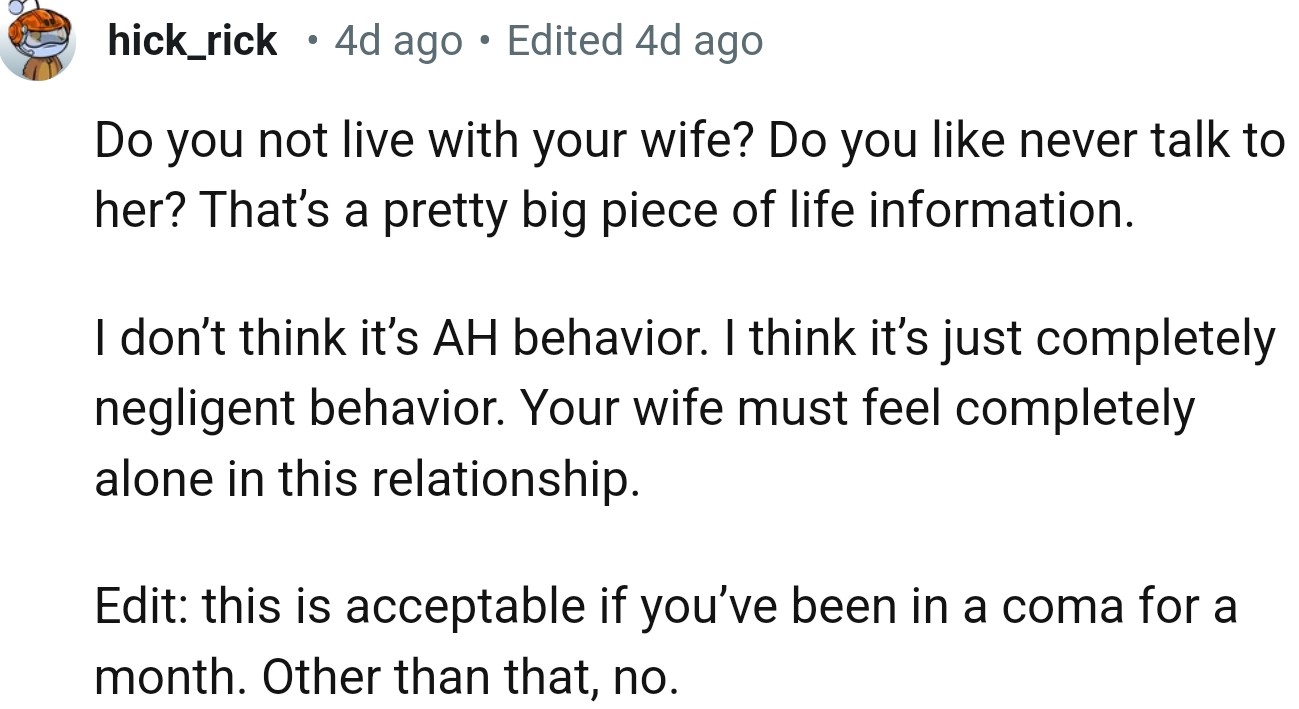Viewport: 1299px width, 709px height.
Task: Click the line "month. Other than that, no."
Action: tap(386, 677)
